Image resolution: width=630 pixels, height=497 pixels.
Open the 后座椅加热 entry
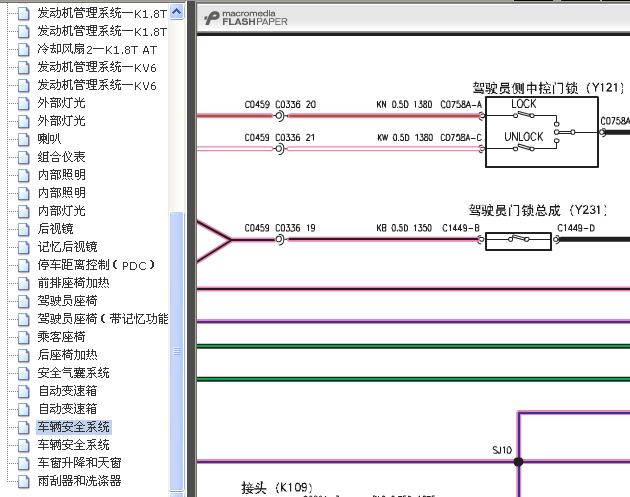coord(67,355)
